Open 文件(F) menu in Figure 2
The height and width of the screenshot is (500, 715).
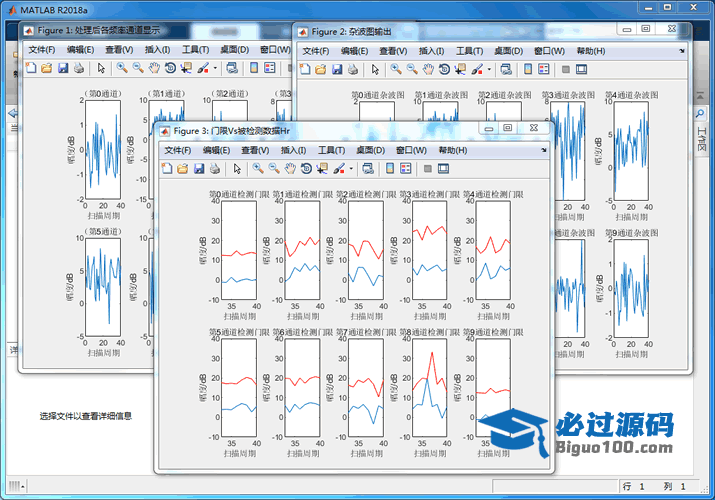(316, 51)
